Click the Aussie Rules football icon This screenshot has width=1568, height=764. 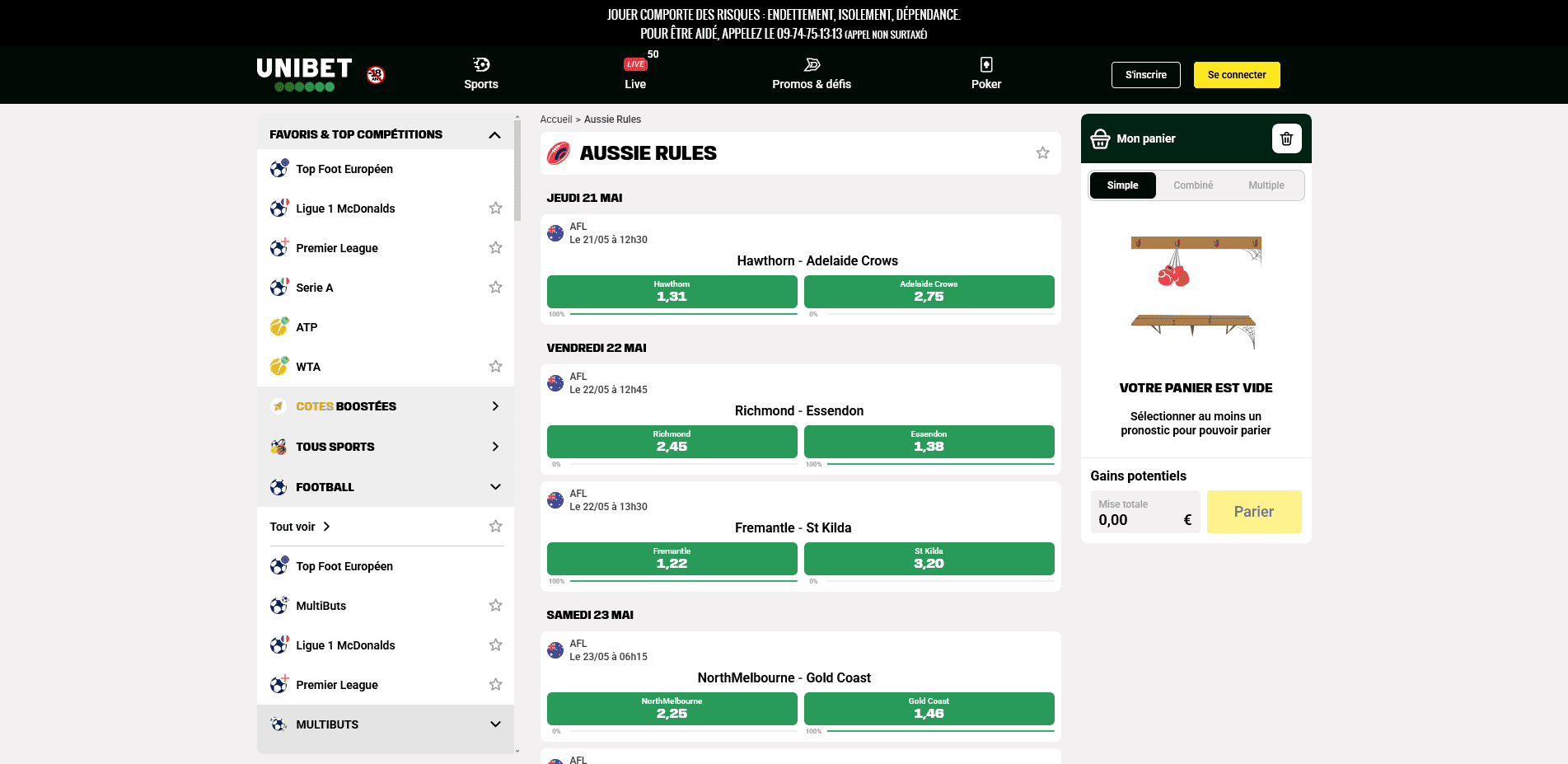(559, 153)
